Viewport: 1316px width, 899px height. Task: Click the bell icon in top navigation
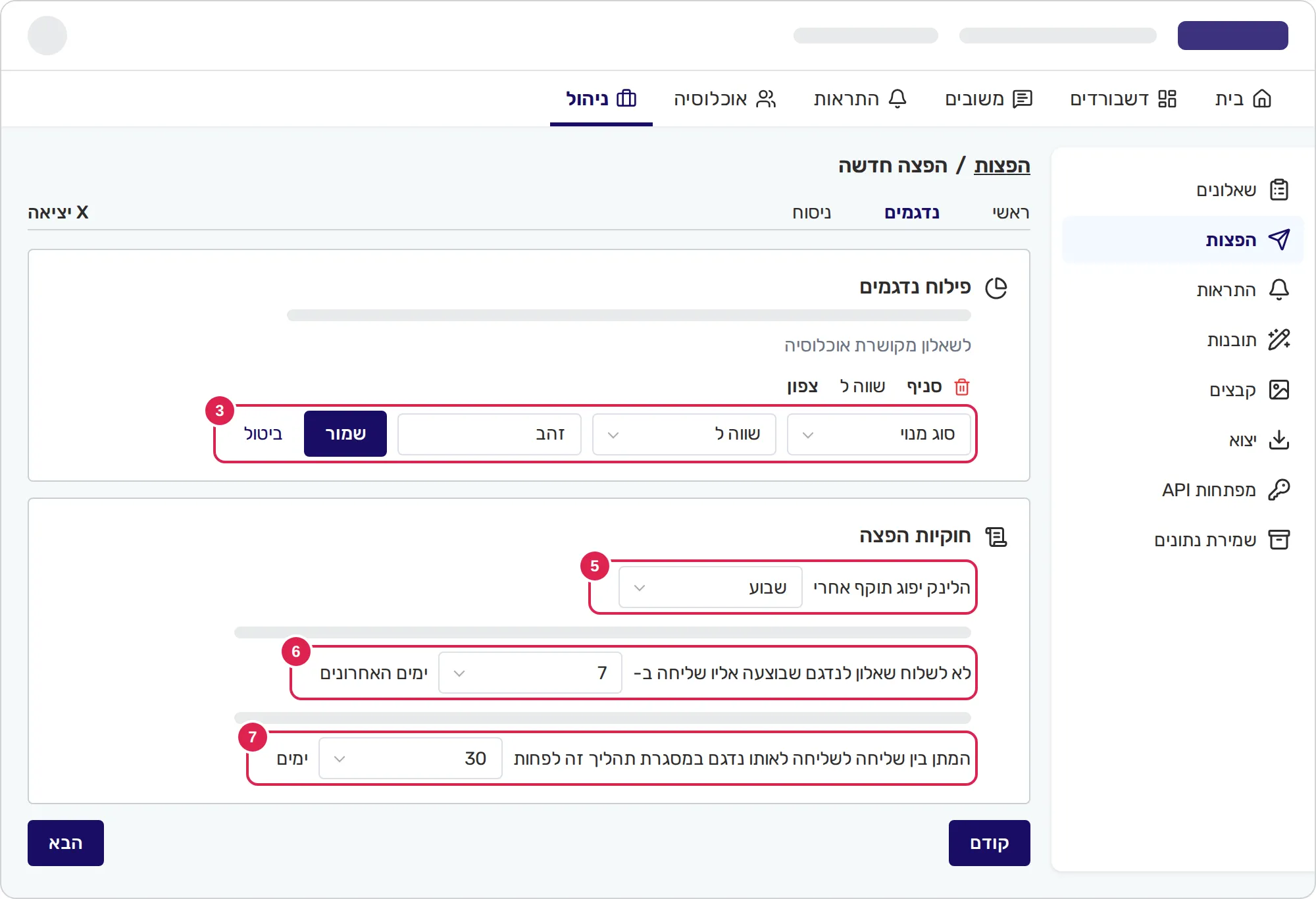click(x=898, y=99)
